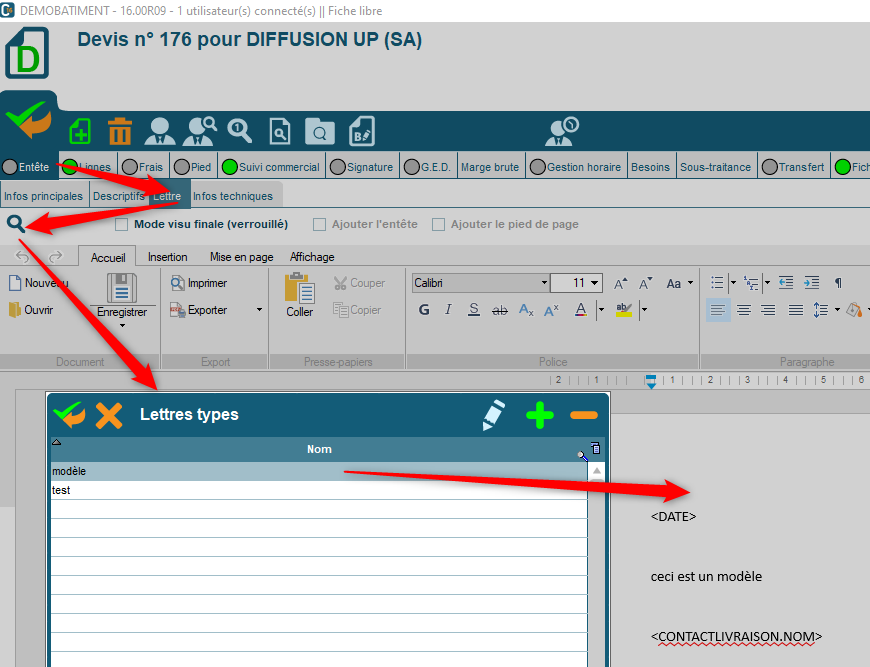870x667 pixels.
Task: Check the Ajouter l'entête checkbox
Action: pyautogui.click(x=320, y=225)
